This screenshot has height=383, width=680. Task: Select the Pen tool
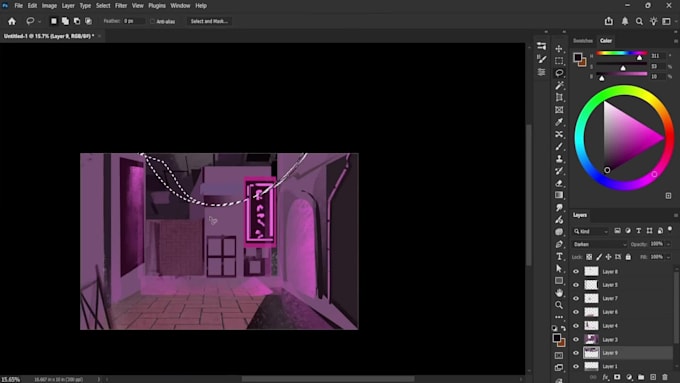(x=559, y=244)
